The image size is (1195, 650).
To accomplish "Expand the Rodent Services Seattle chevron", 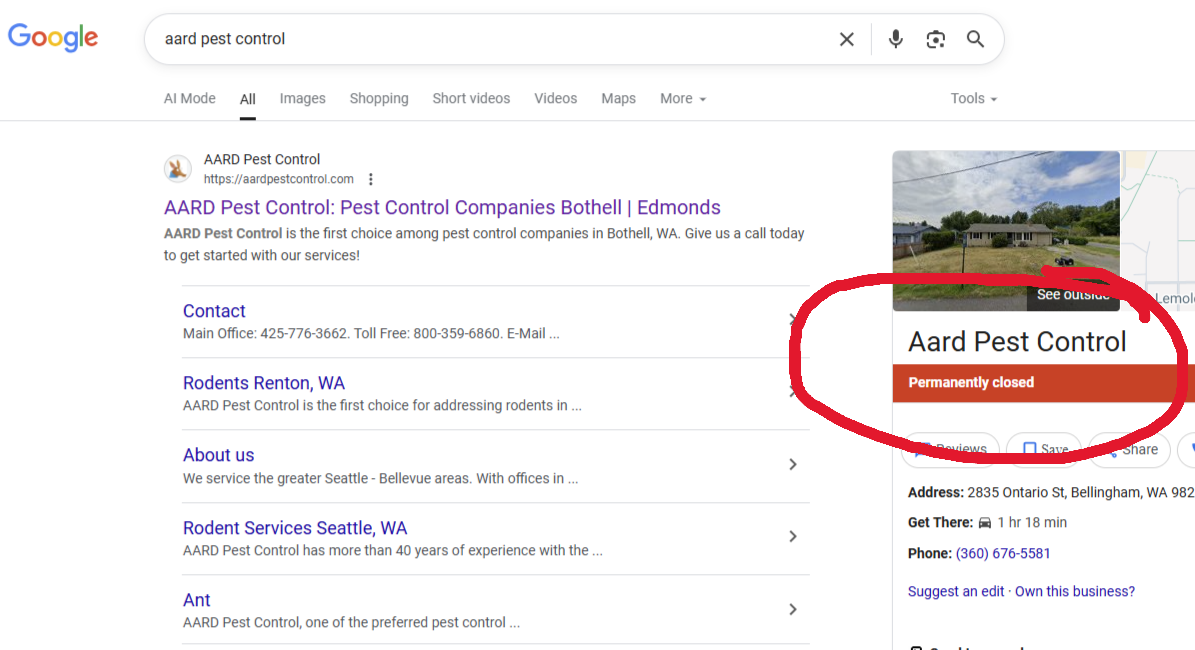I will (x=792, y=537).
